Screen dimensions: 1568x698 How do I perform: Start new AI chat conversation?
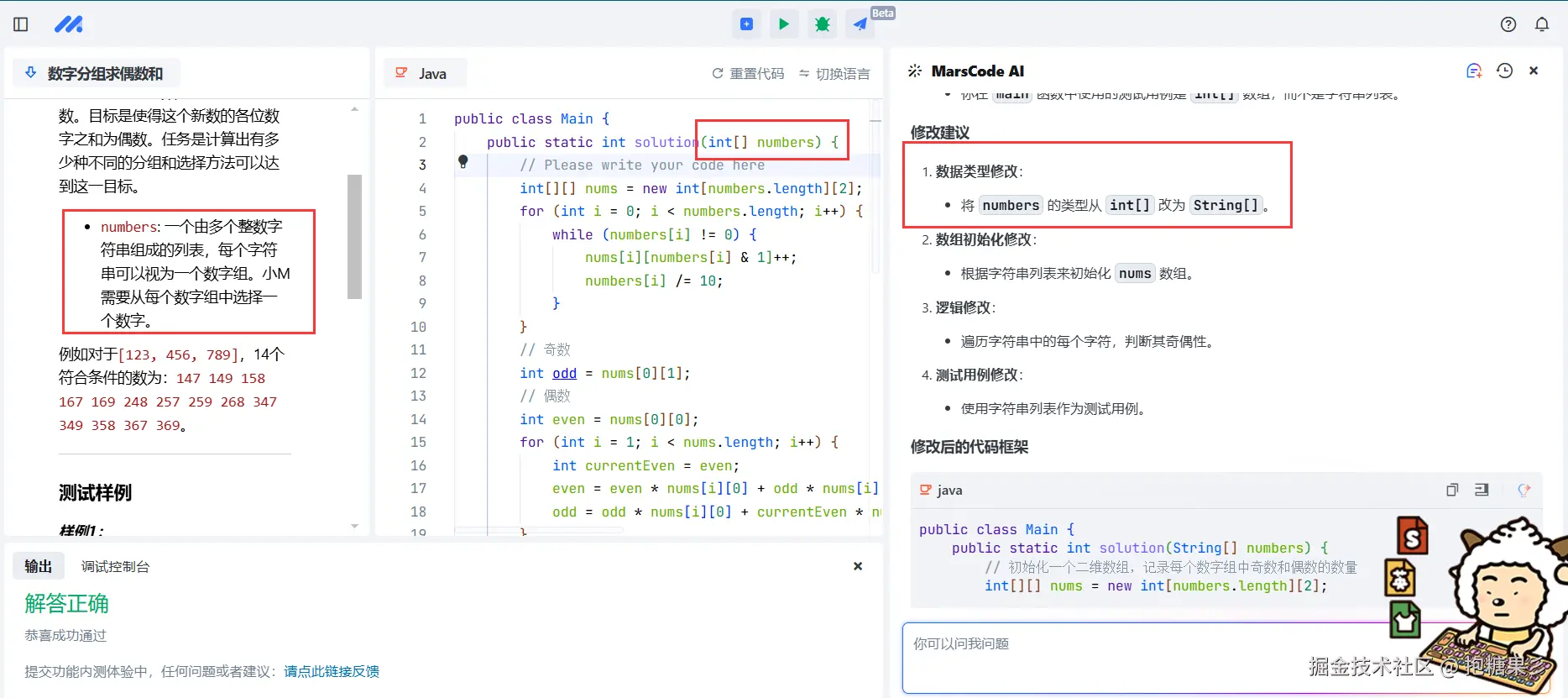click(1474, 71)
